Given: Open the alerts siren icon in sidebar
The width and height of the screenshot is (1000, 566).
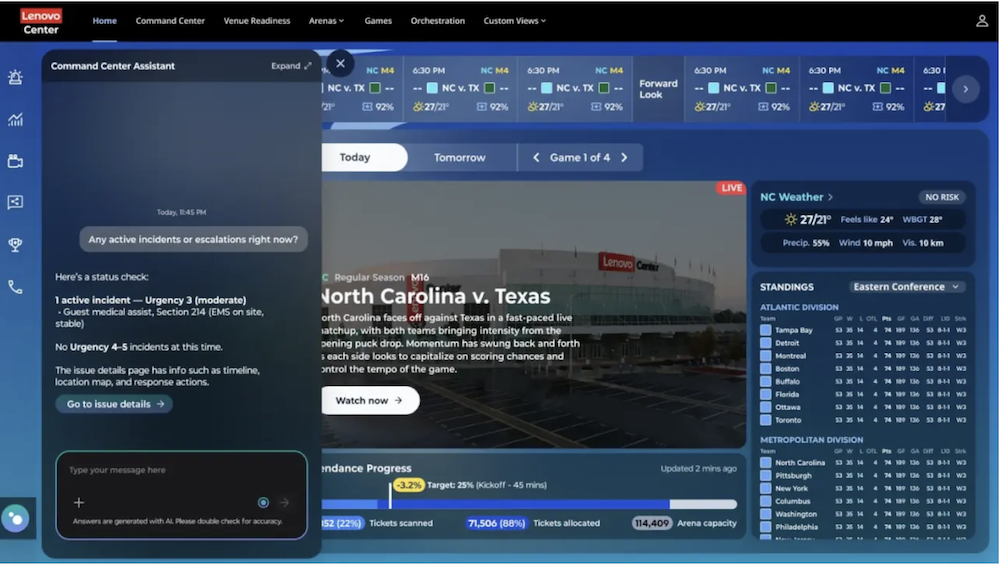Looking at the screenshot, I should tap(15, 77).
